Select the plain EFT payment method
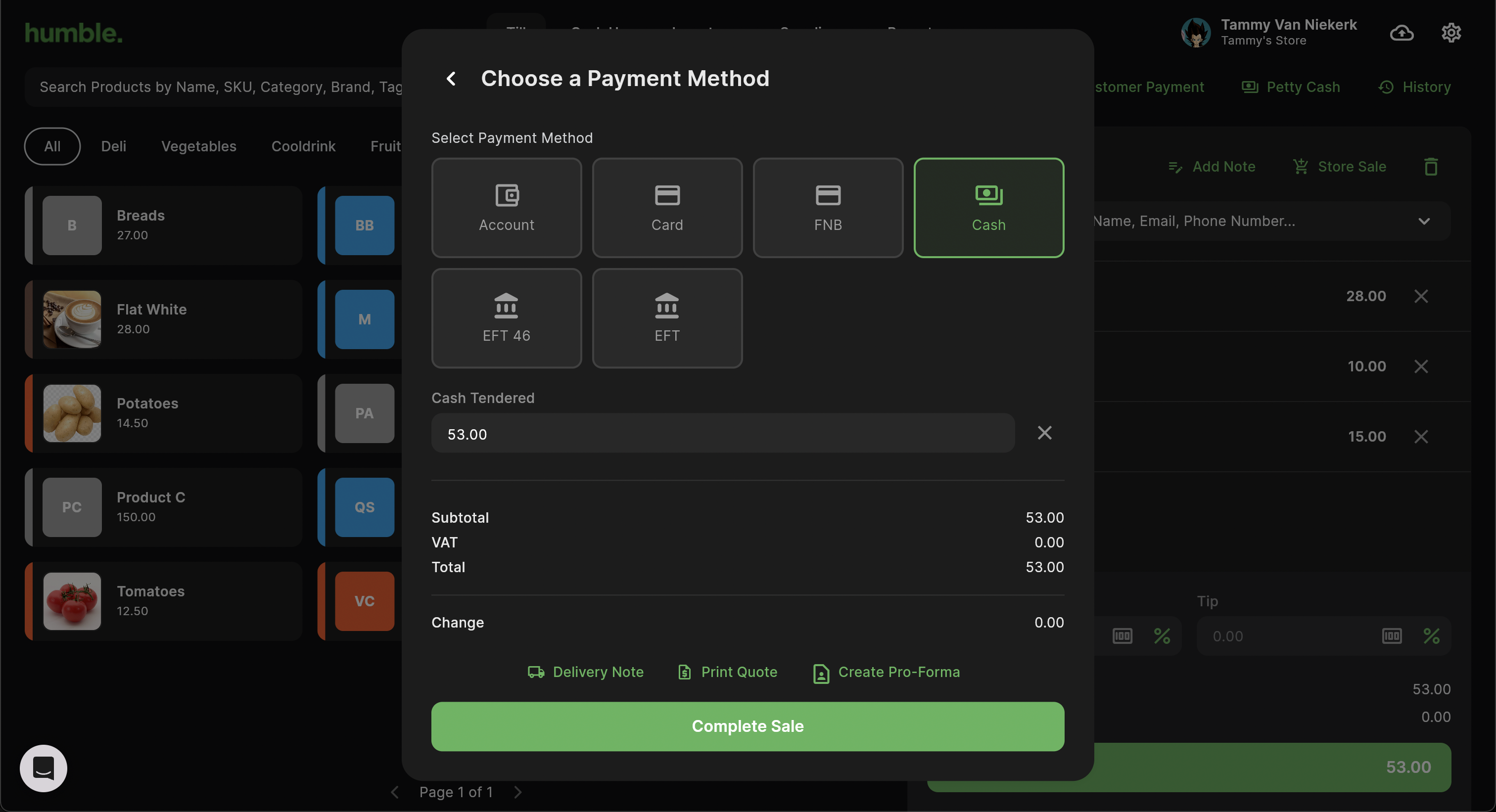Image resolution: width=1496 pixels, height=812 pixels. (667, 318)
